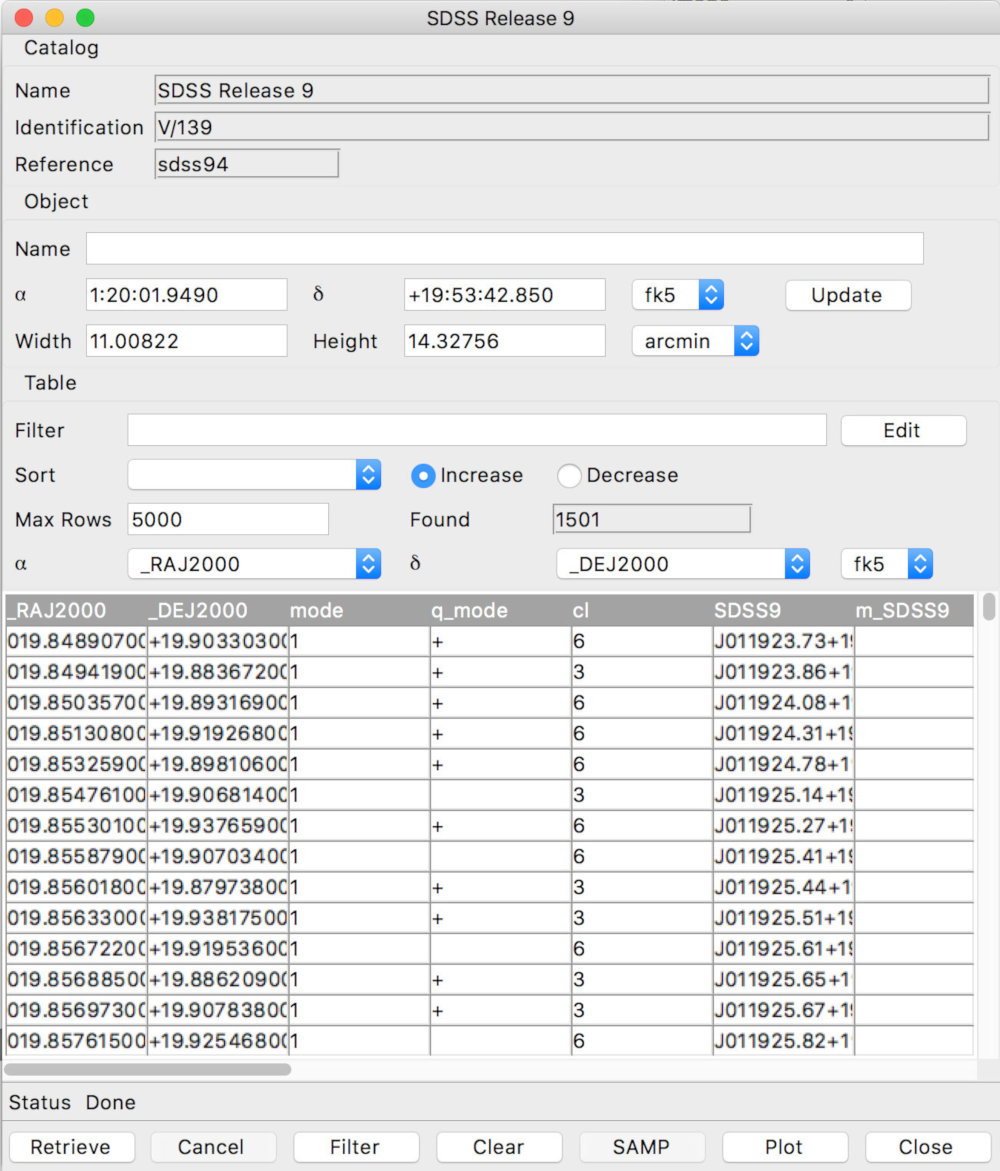The width and height of the screenshot is (1000, 1171).
Task: Click the horizontal table scrollbar
Action: [x=148, y=1069]
